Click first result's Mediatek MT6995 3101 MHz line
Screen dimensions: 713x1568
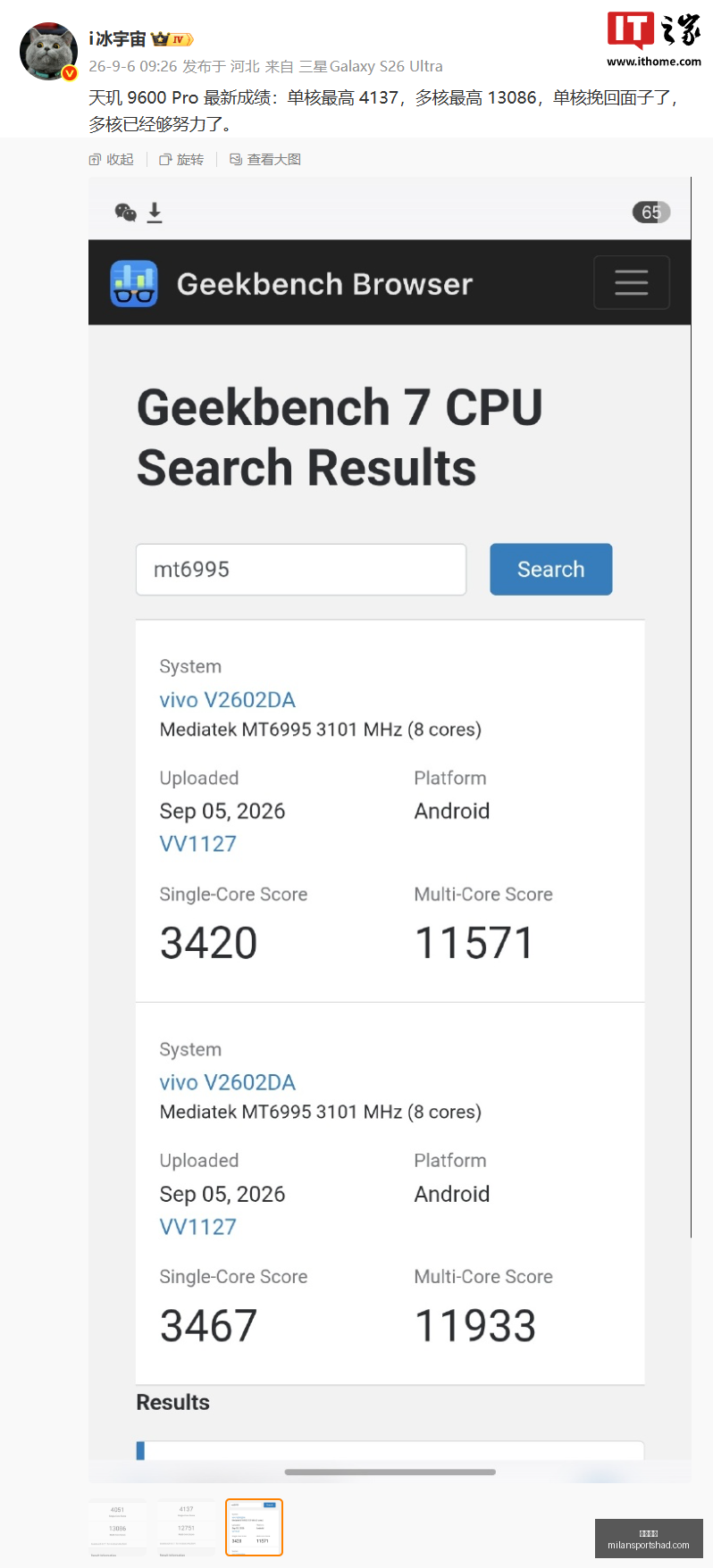320,730
